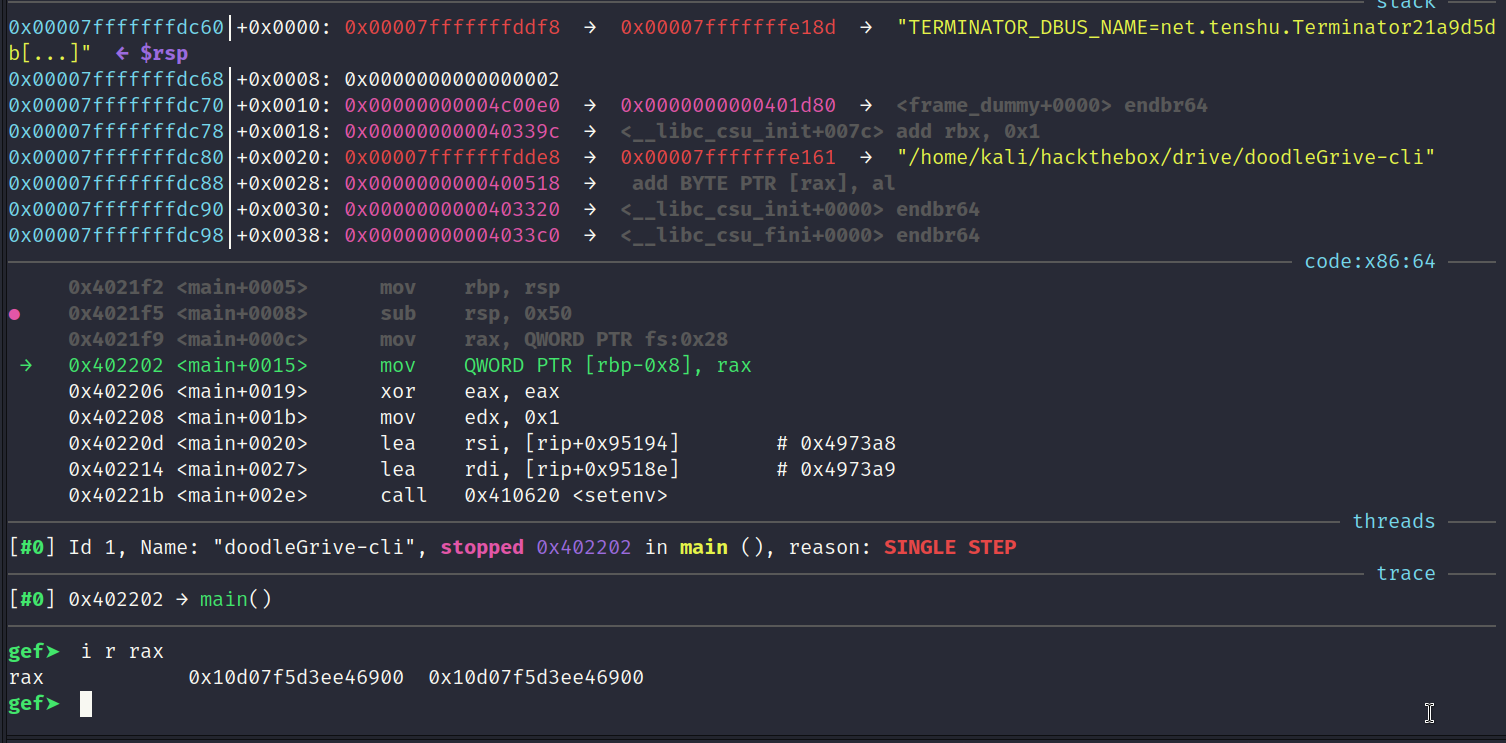The width and height of the screenshot is (1506, 743).
Task: Click the 'i r rax' command text
Action: click(x=122, y=652)
